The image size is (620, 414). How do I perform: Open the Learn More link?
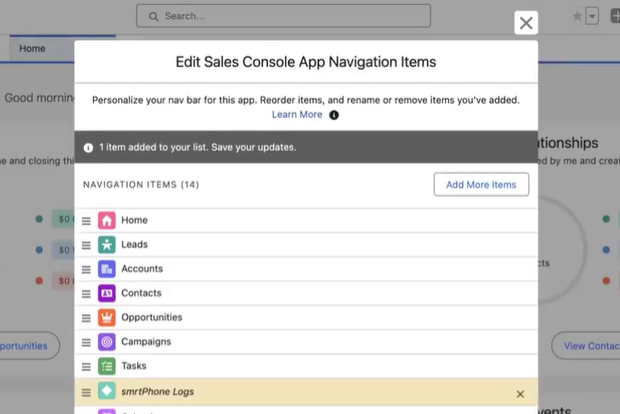pyautogui.click(x=297, y=115)
